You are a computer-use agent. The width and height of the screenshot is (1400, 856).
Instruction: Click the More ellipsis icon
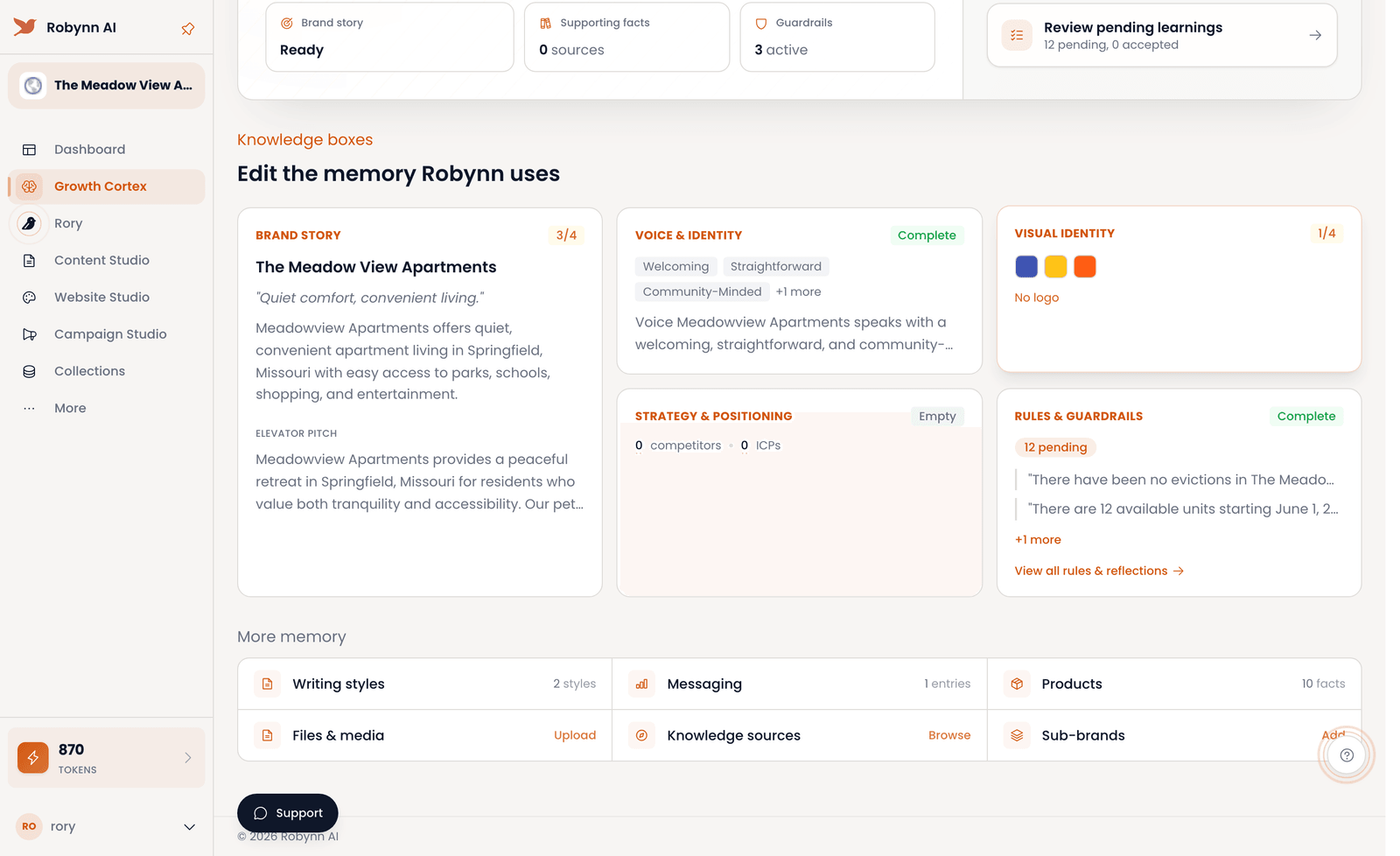click(x=29, y=409)
